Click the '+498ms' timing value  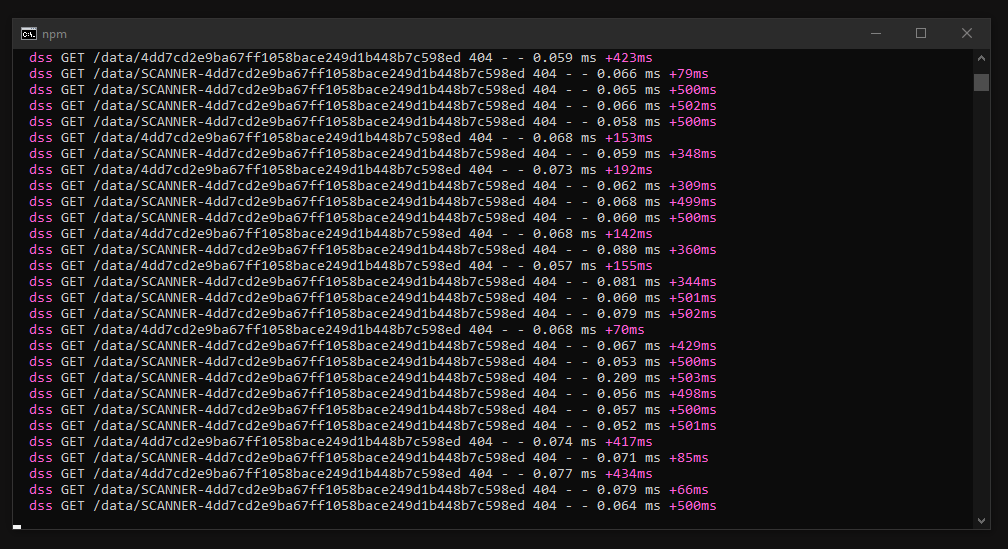click(x=692, y=394)
